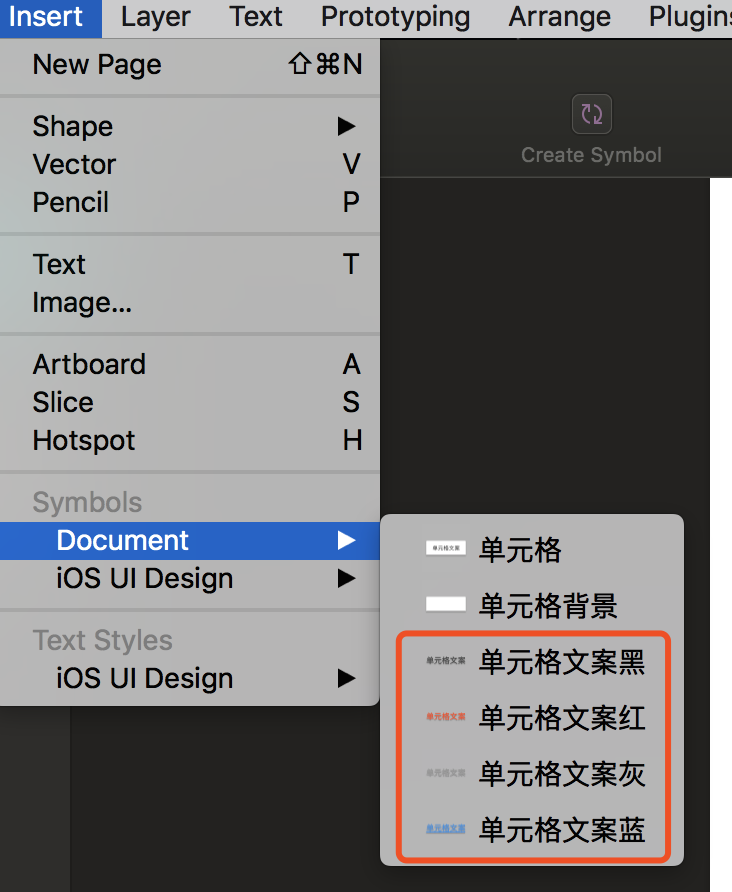
Task: Insert the 单元格文案灰 symbol
Action: pos(561,773)
